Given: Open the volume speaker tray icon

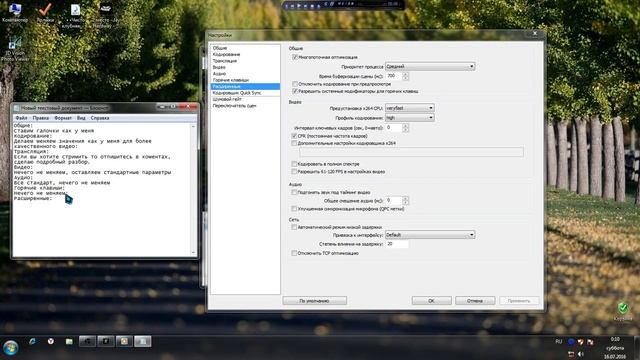Looking at the screenshot, I should (580, 354).
